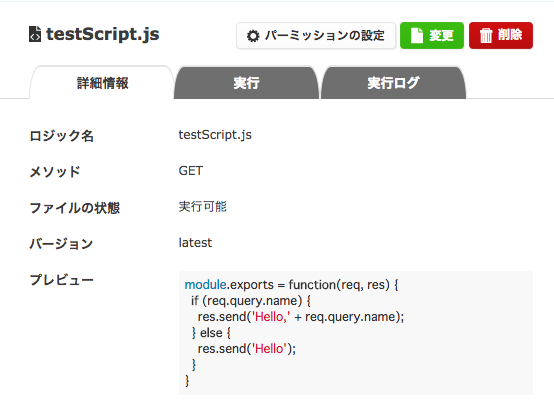Image resolution: width=554 pixels, height=412 pixels.
Task: Click the red 削除 delete button
Action: 501,35
